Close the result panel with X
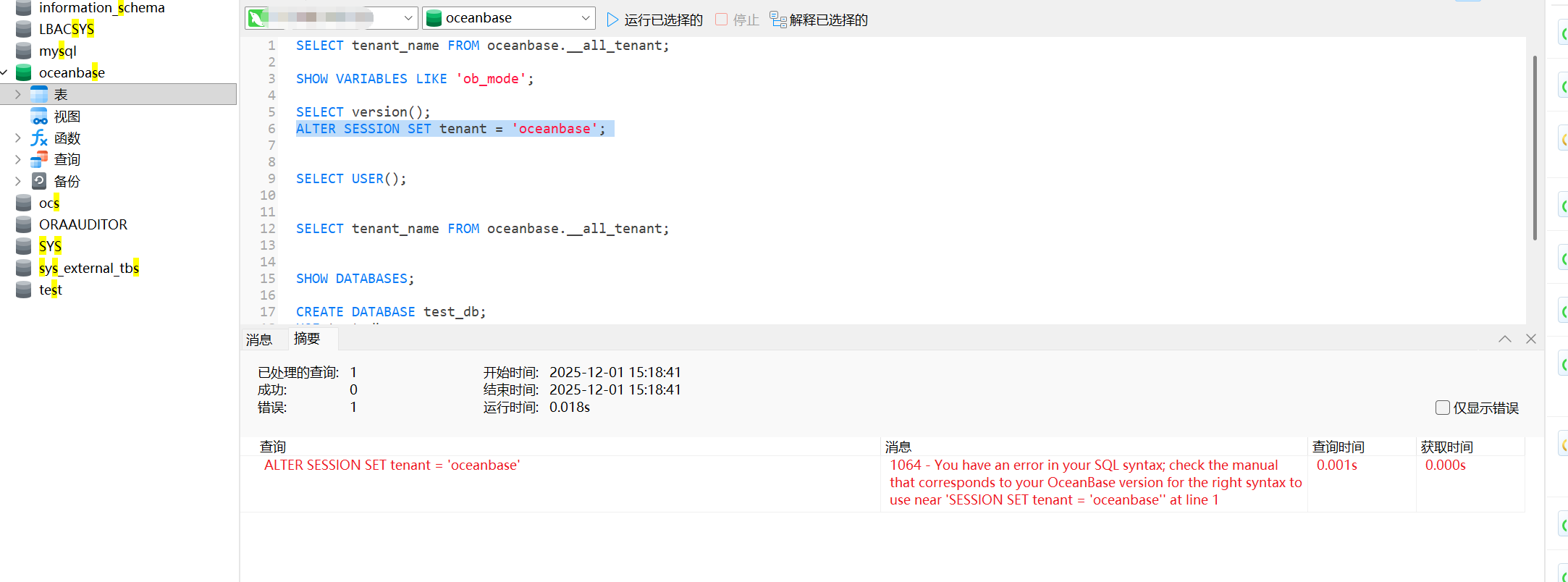The width and height of the screenshot is (1568, 582). click(1530, 339)
